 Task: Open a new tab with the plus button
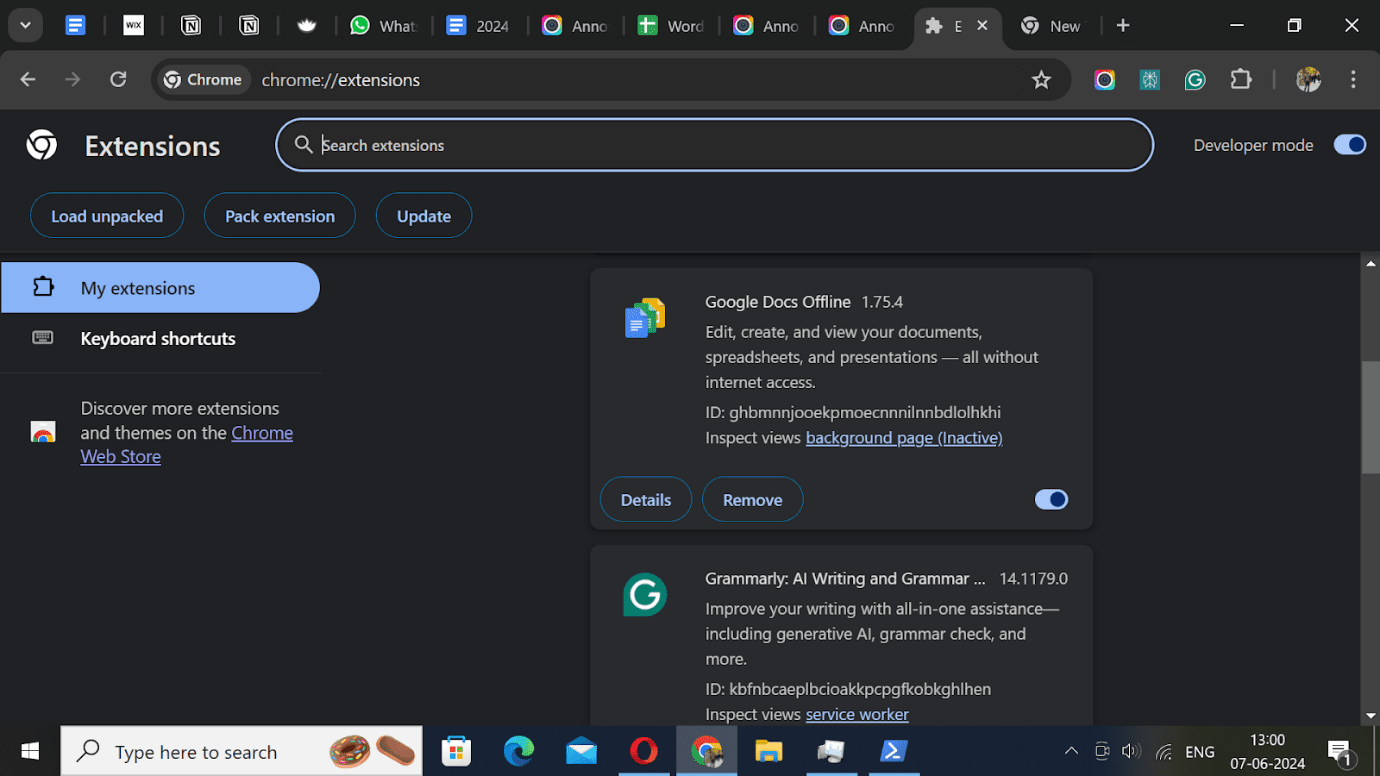[x=1122, y=25]
